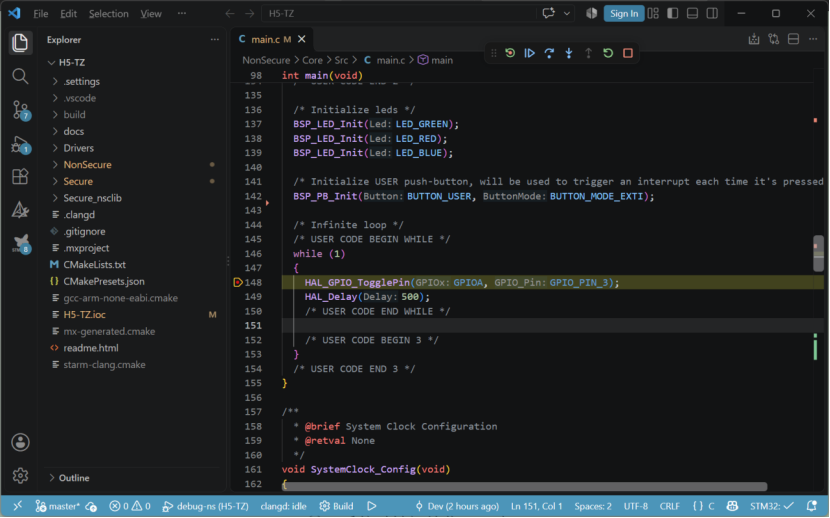Click editor action icon with download arrow
This screenshot has width=830, height=518.
(754, 39)
